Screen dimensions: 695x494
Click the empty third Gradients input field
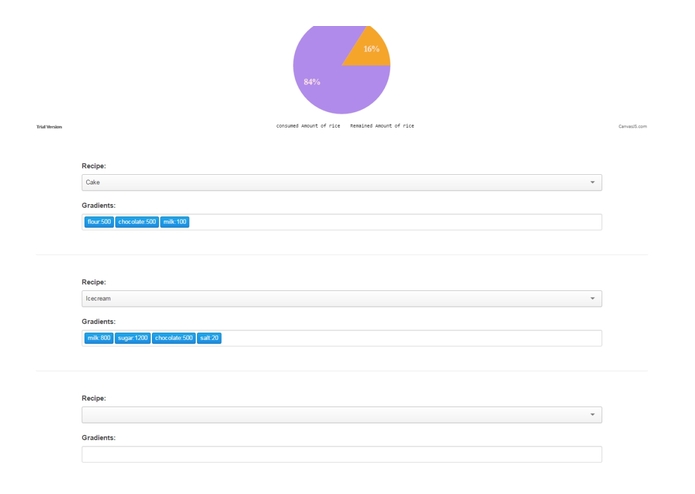(x=341, y=454)
